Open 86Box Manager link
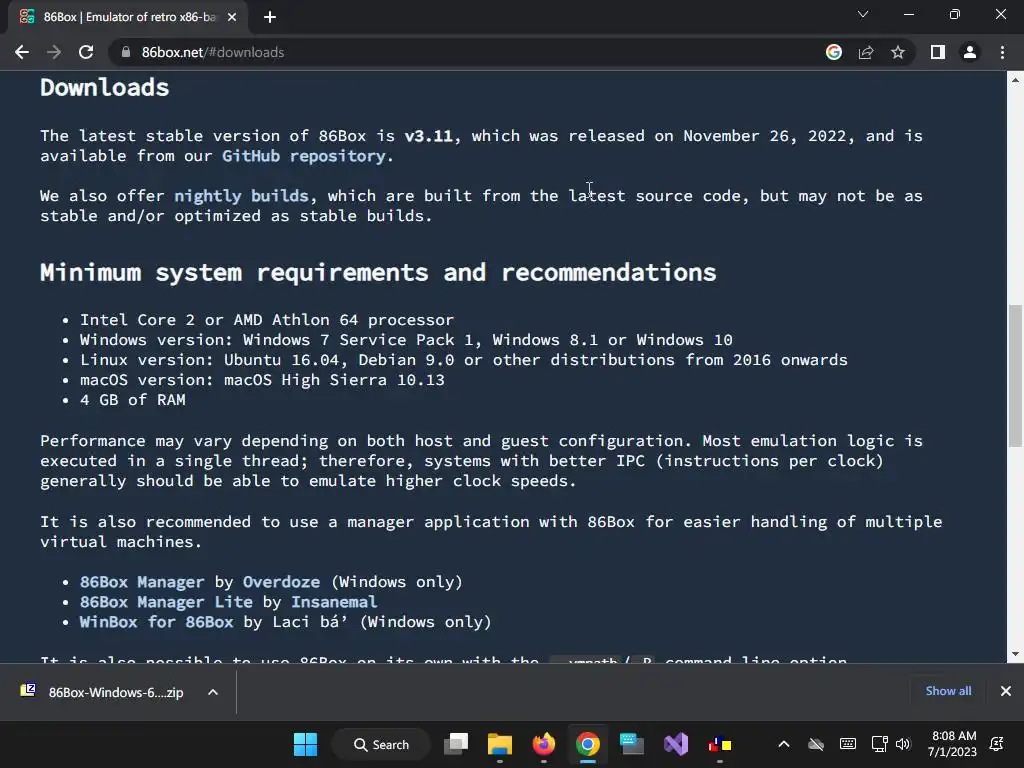 tap(142, 582)
